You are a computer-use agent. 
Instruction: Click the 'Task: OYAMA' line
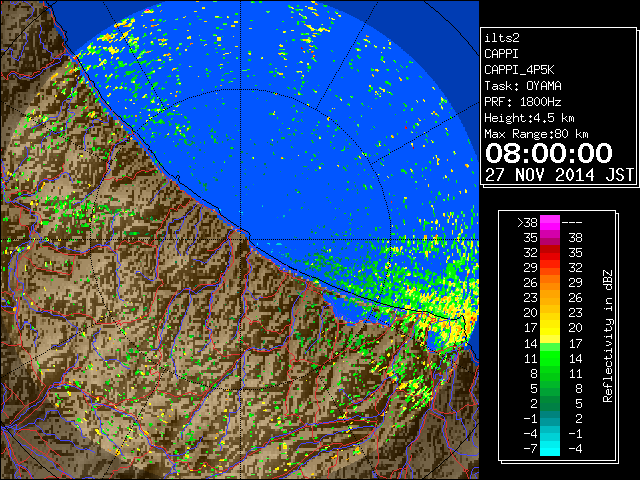pos(523,86)
